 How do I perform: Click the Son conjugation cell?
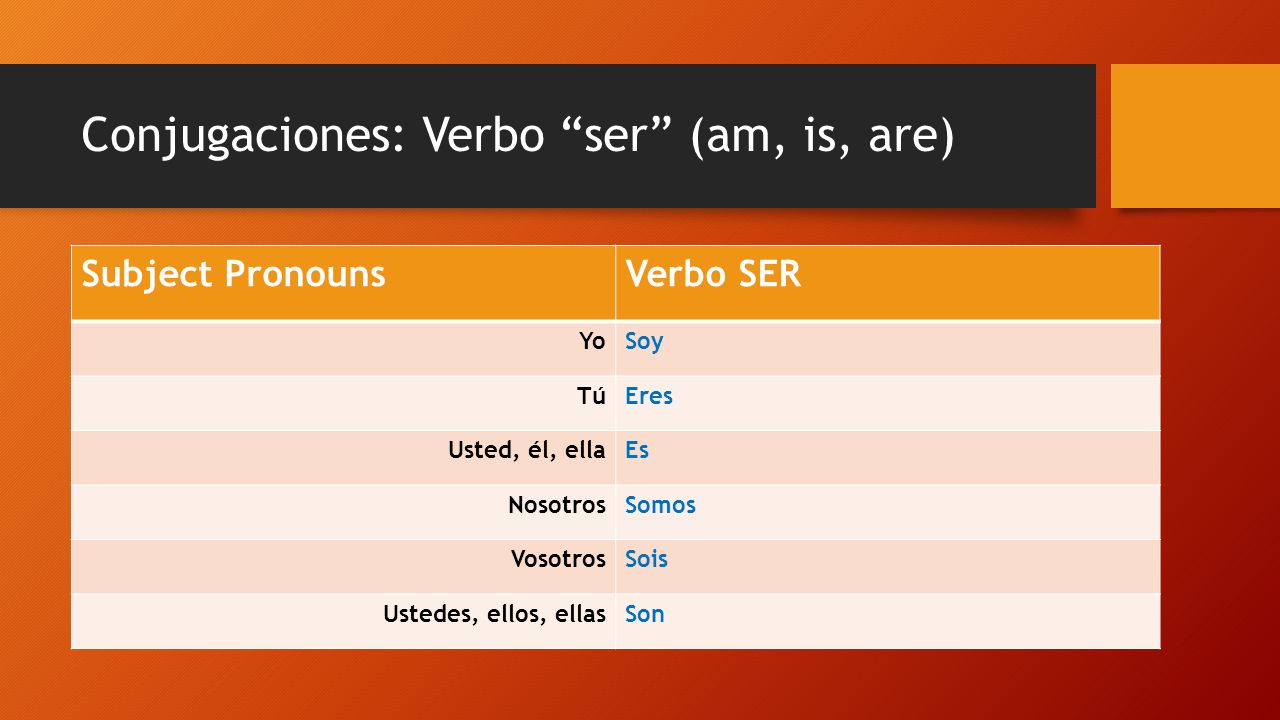click(x=888, y=621)
